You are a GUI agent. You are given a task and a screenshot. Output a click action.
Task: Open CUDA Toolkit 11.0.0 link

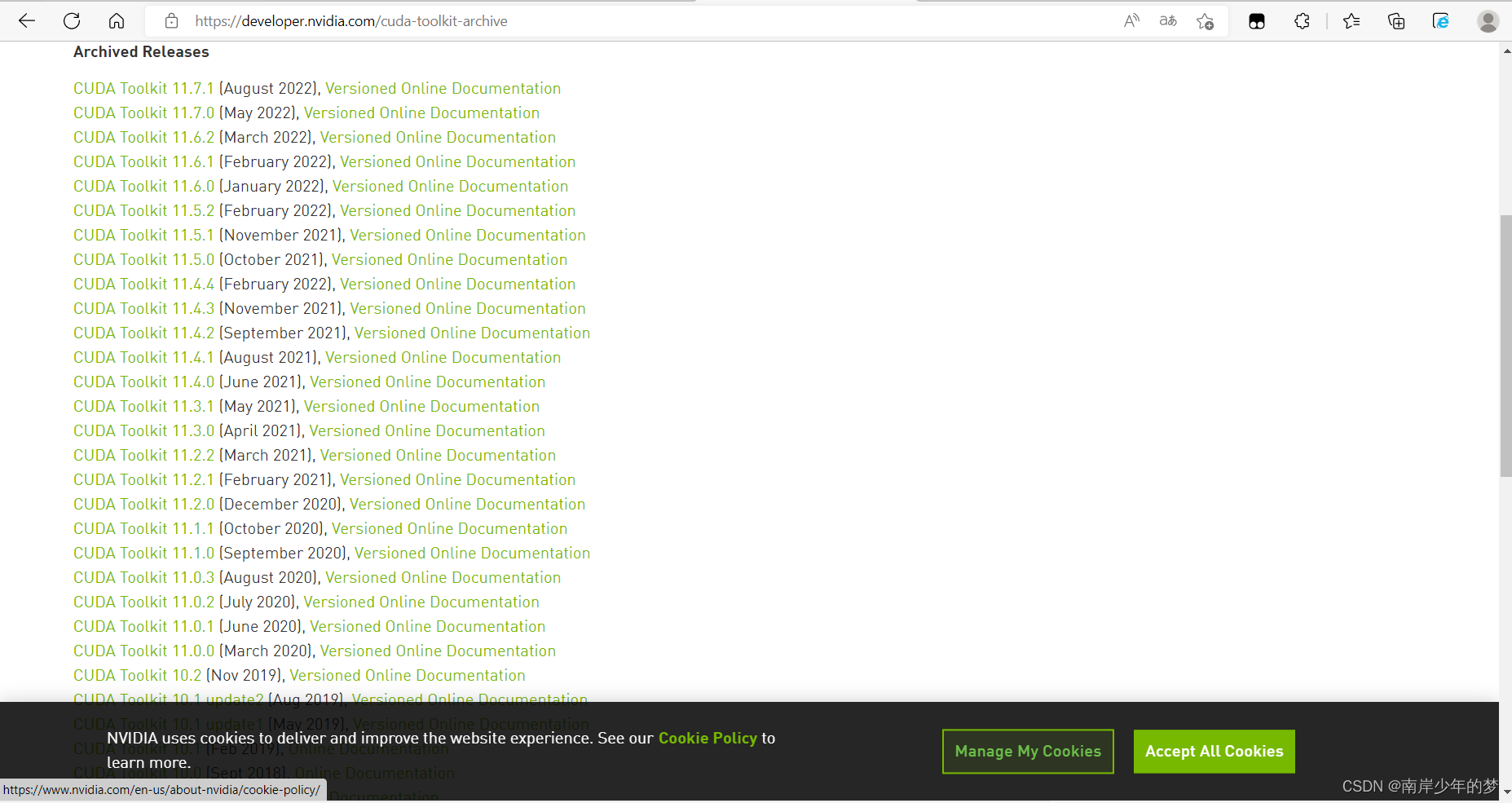click(x=143, y=651)
